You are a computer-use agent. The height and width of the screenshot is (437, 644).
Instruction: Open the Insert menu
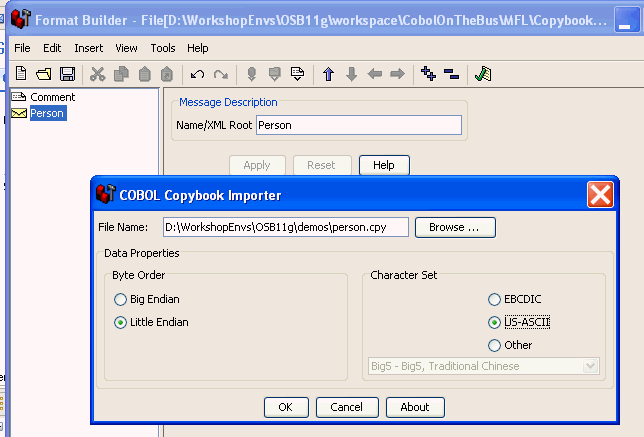(89, 48)
